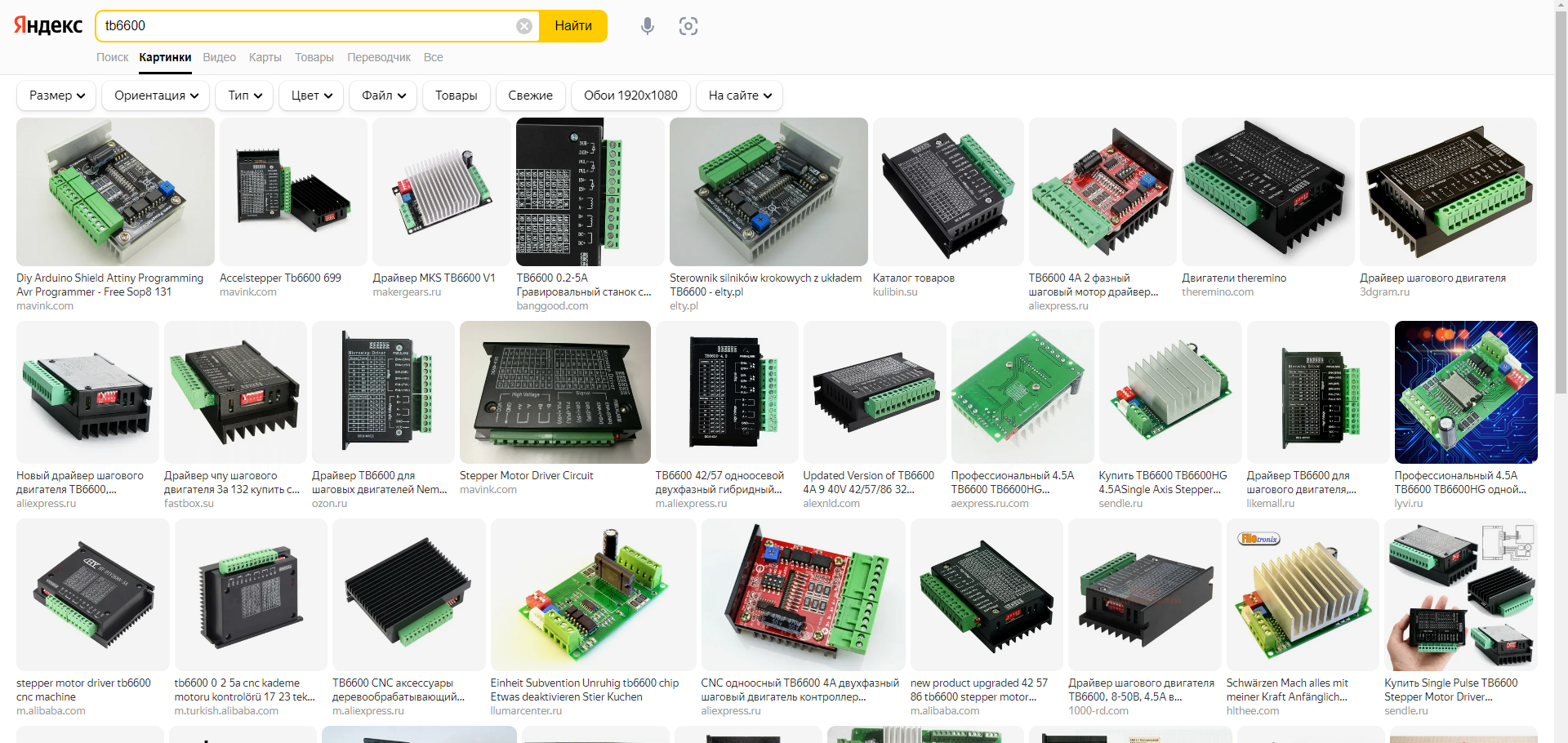Open the Видео tab
The height and width of the screenshot is (743, 1568).
pyautogui.click(x=219, y=57)
